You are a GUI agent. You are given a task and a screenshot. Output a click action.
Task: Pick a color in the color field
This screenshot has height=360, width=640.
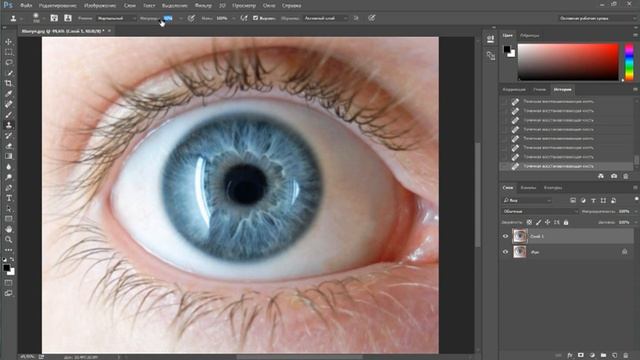(568, 62)
